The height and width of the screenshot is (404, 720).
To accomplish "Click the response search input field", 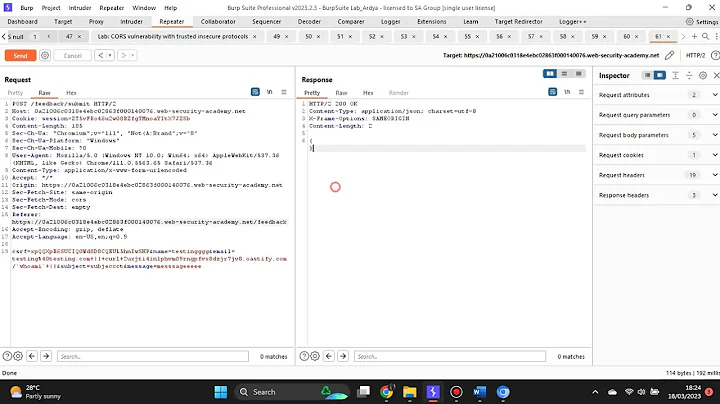I will click(450, 356).
